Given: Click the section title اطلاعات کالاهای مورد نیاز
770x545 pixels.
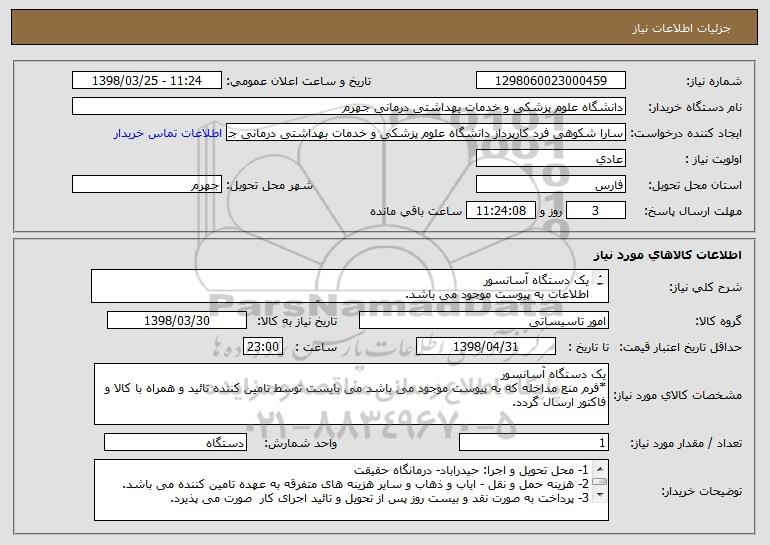Looking at the screenshot, I should click(x=667, y=255).
